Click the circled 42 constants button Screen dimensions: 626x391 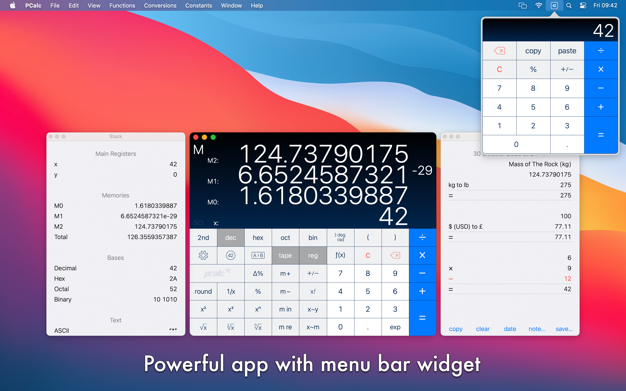click(230, 256)
